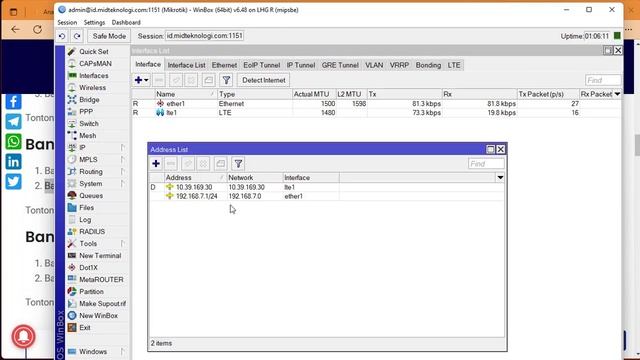Switch to IP Tunnel tab
This screenshot has width=640, height=360.
301,65
